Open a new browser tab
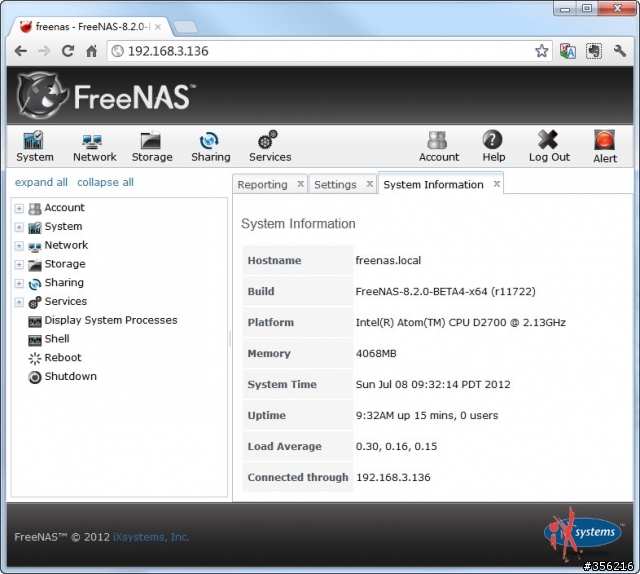Viewport: 640px width, 574px height. 185,28
